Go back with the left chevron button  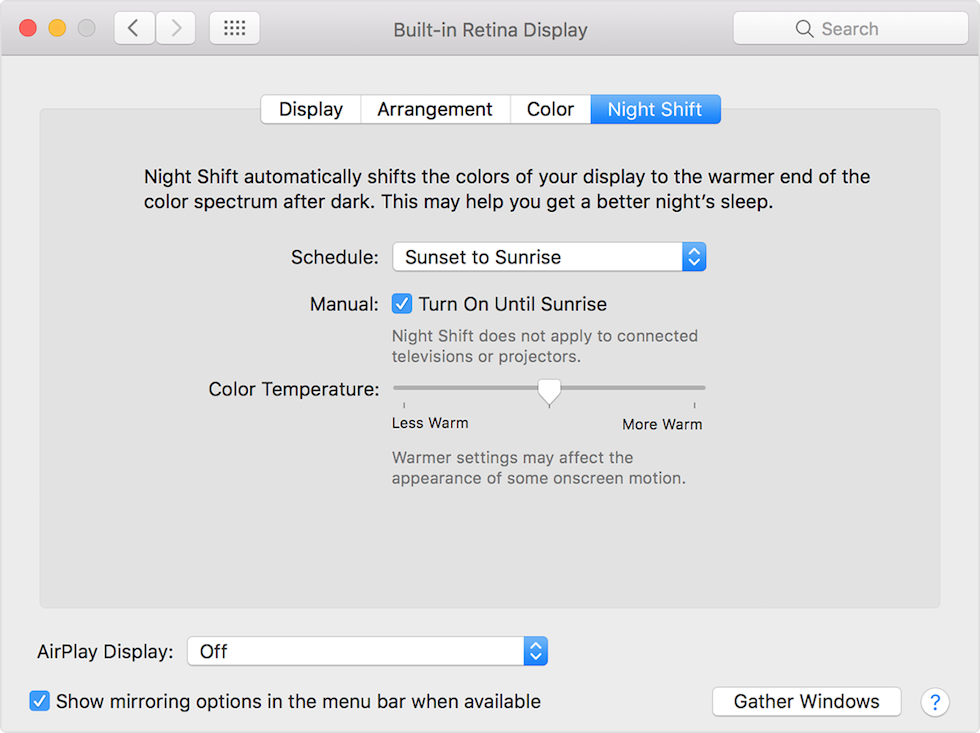click(134, 28)
